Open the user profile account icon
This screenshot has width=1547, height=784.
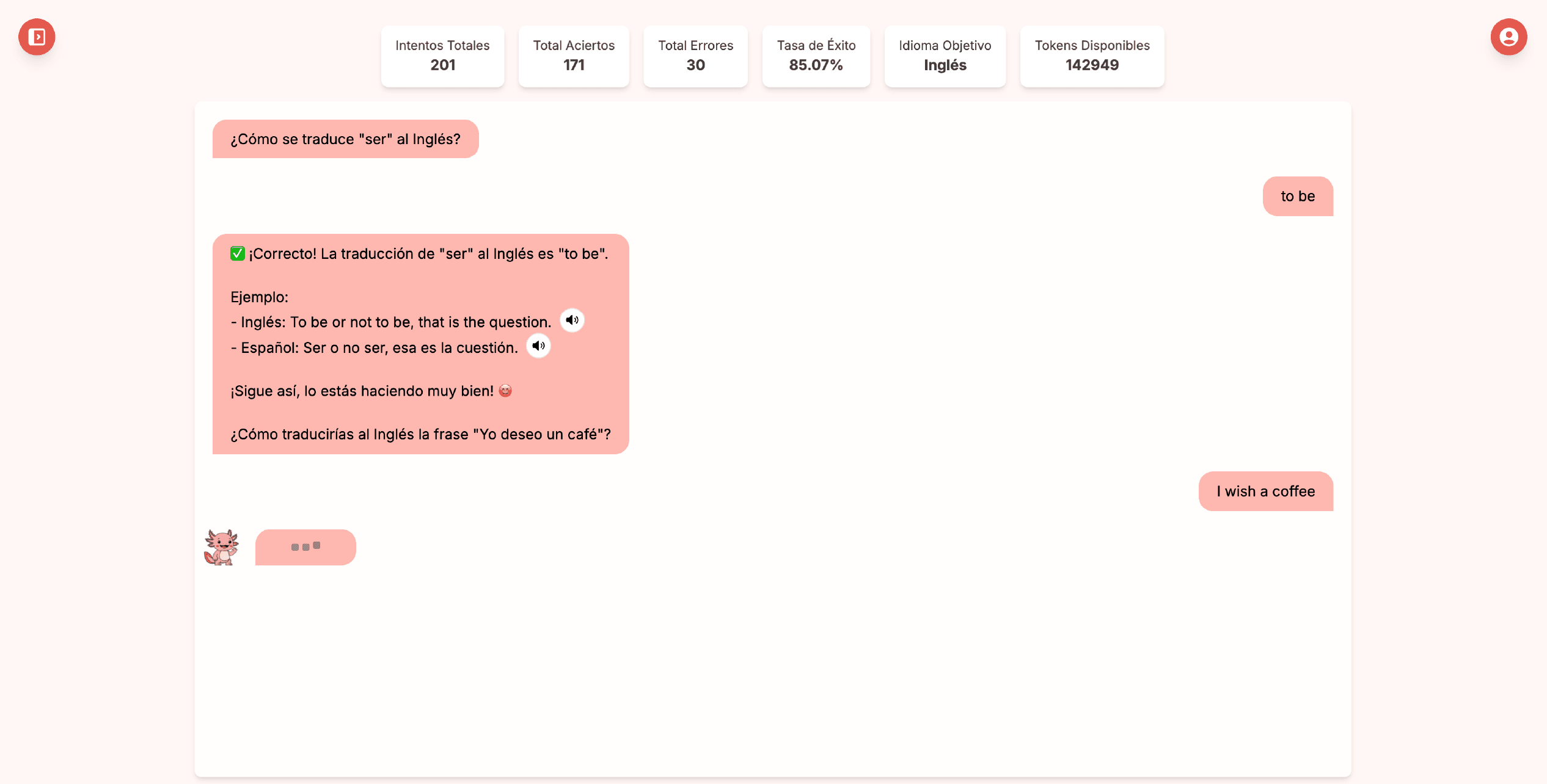[1509, 37]
